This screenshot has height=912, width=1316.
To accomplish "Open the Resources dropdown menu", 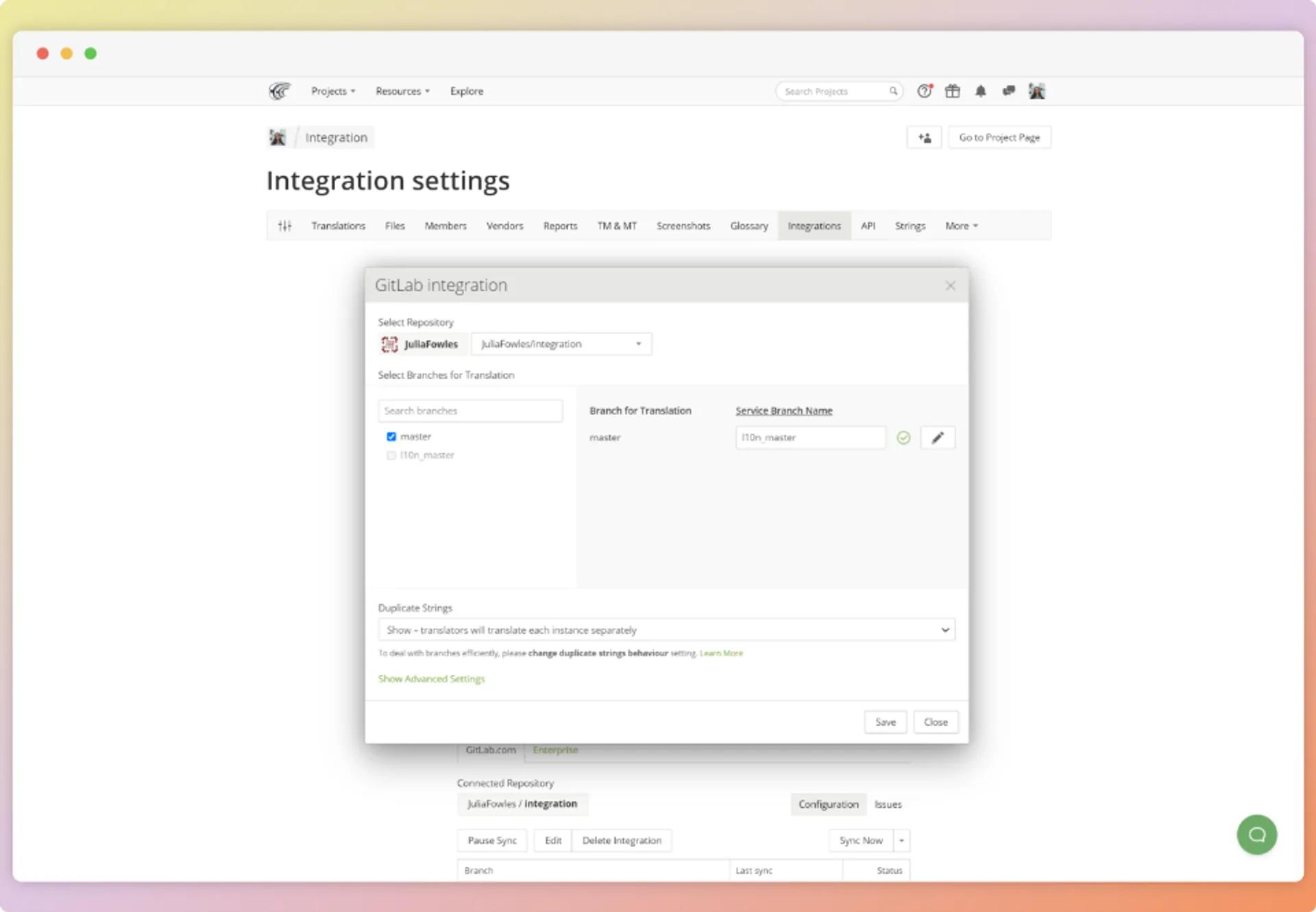I will 402,91.
